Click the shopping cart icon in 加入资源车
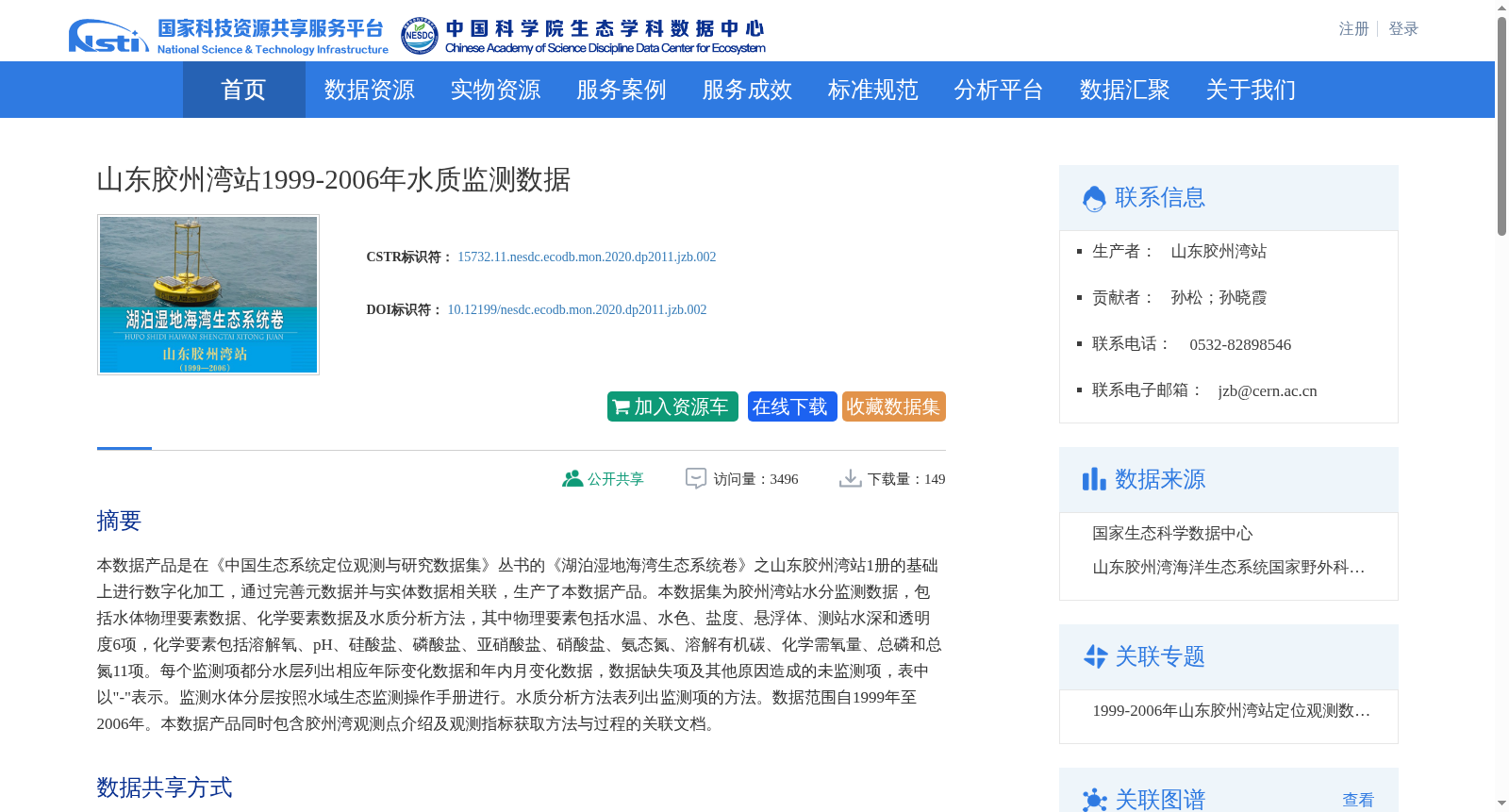The image size is (1509, 812). coord(621,407)
